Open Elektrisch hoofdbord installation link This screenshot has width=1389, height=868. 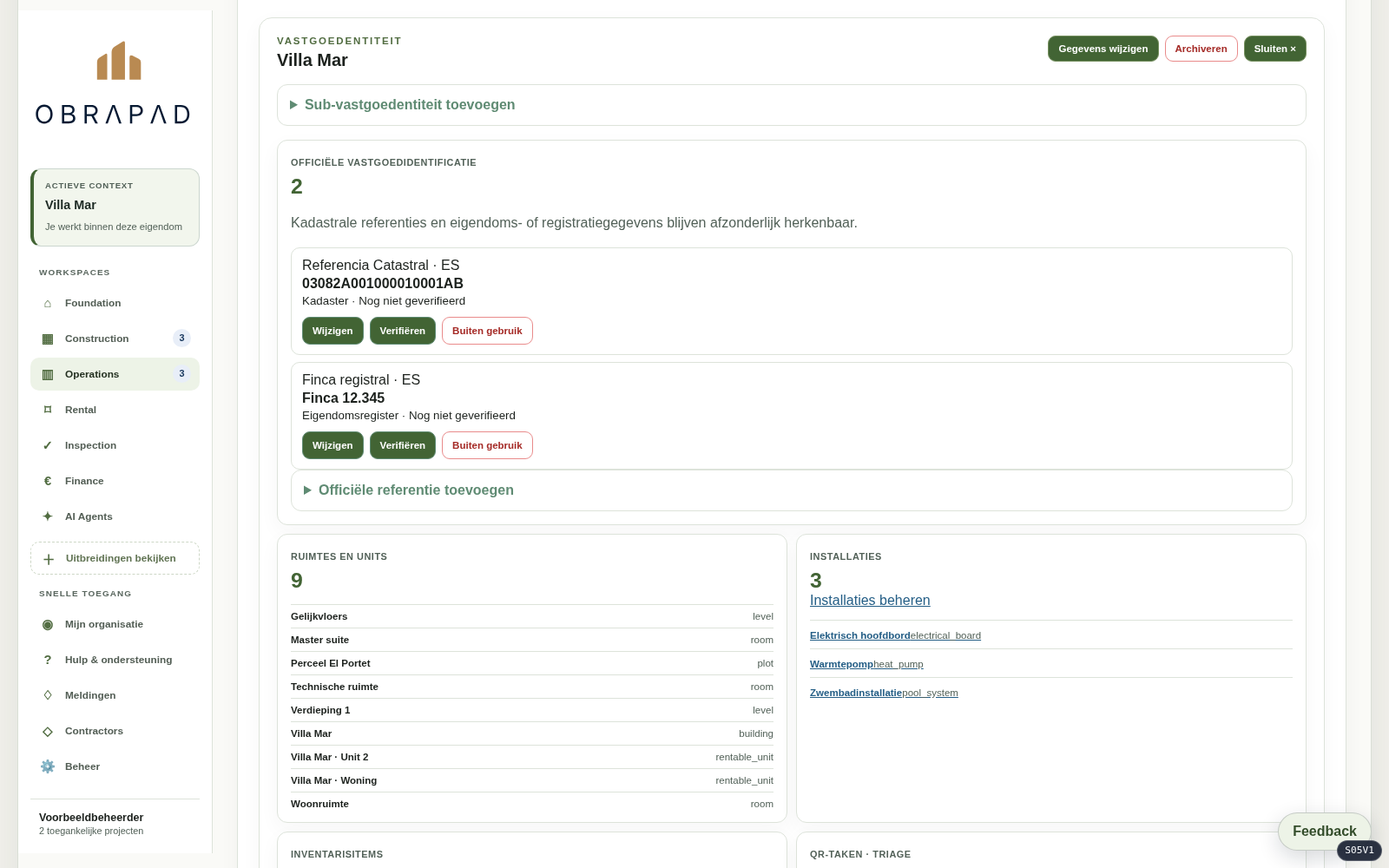pos(895,635)
